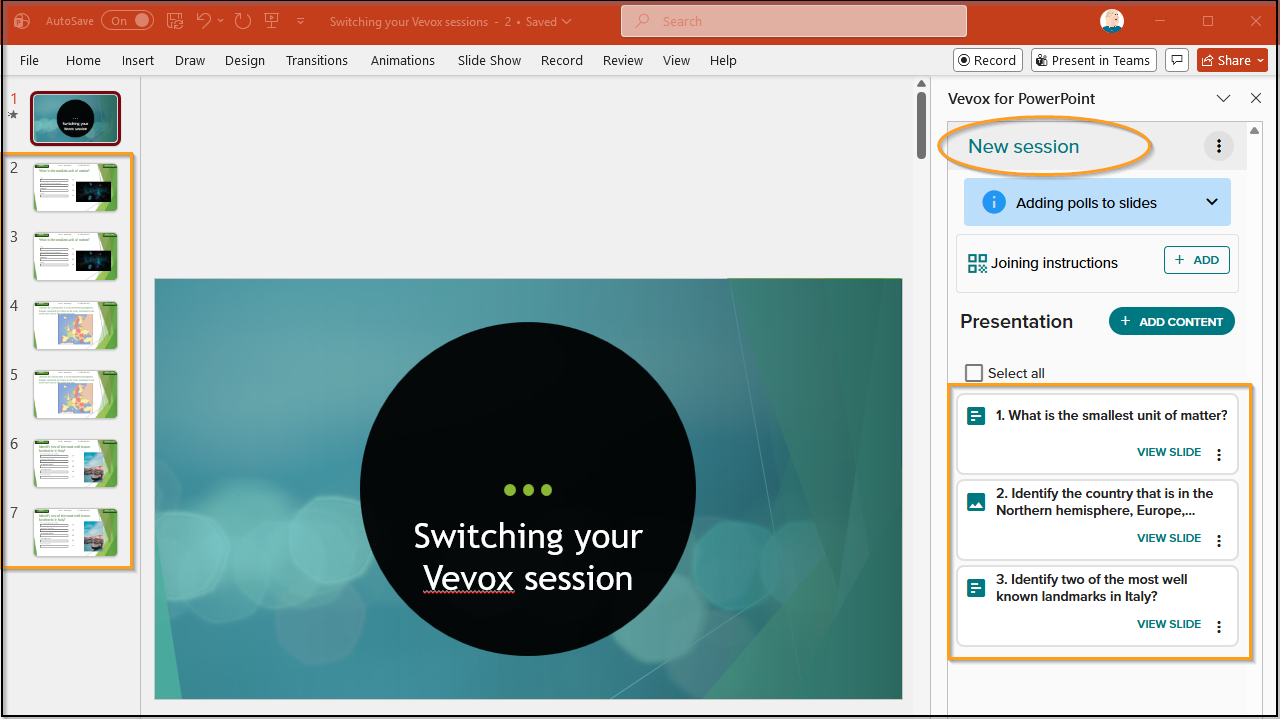The height and width of the screenshot is (719, 1280).
Task: Open the Vevox task pane options chevron
Action: pos(1223,98)
